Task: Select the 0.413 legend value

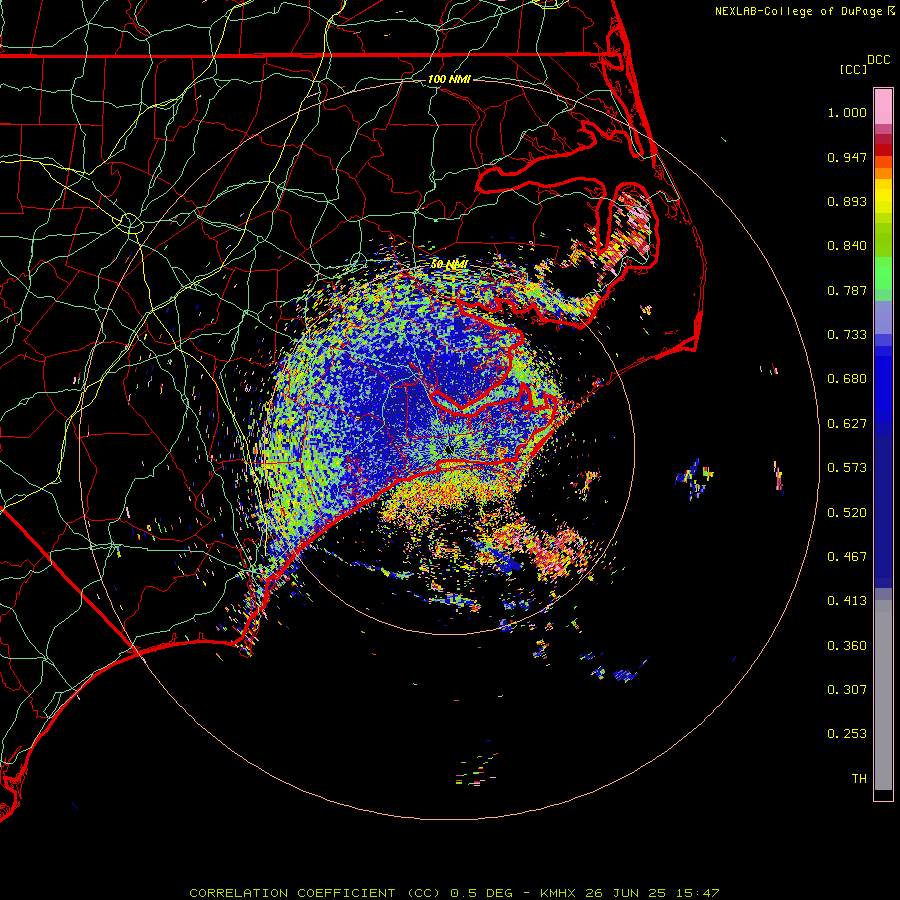Action: pos(847,601)
